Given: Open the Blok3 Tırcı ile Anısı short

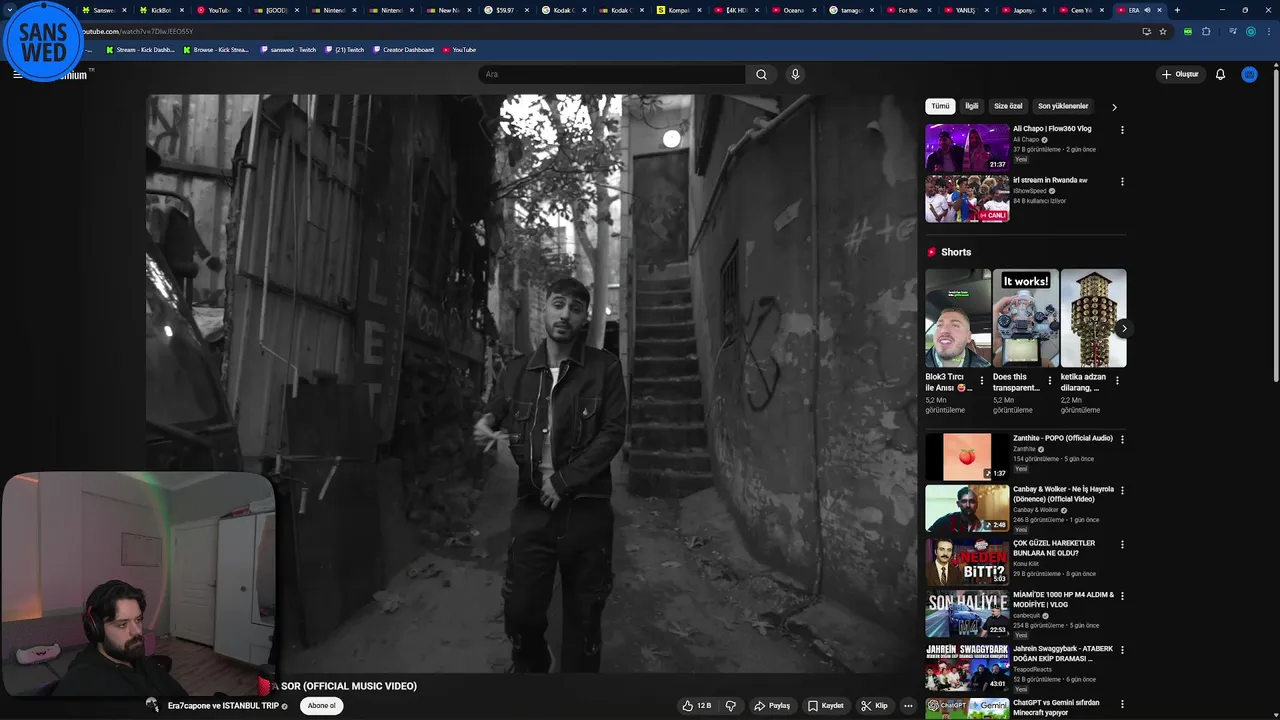Looking at the screenshot, I should (958, 318).
